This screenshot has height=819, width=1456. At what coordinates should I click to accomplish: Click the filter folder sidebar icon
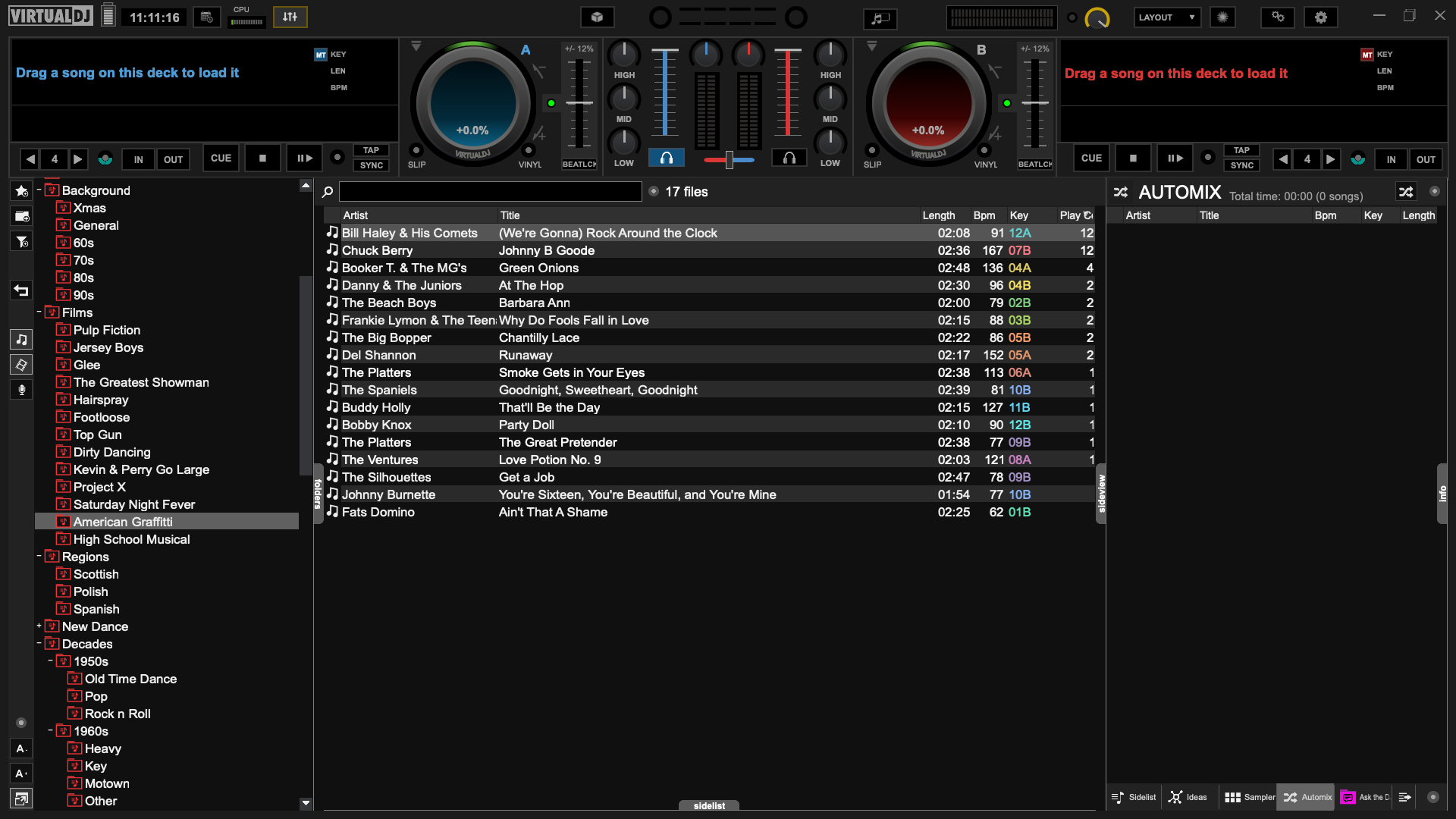pos(22,242)
